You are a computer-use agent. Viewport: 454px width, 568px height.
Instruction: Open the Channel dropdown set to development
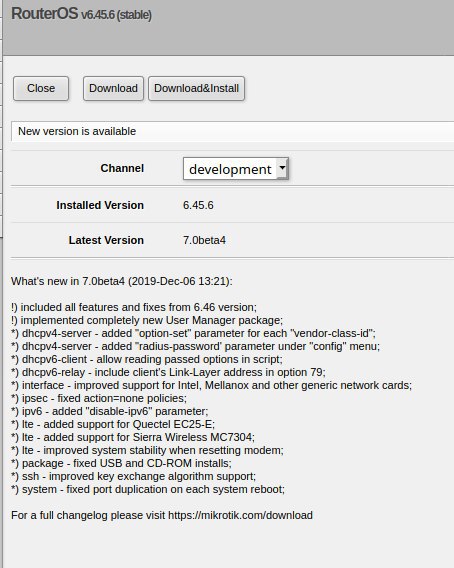(x=236, y=168)
